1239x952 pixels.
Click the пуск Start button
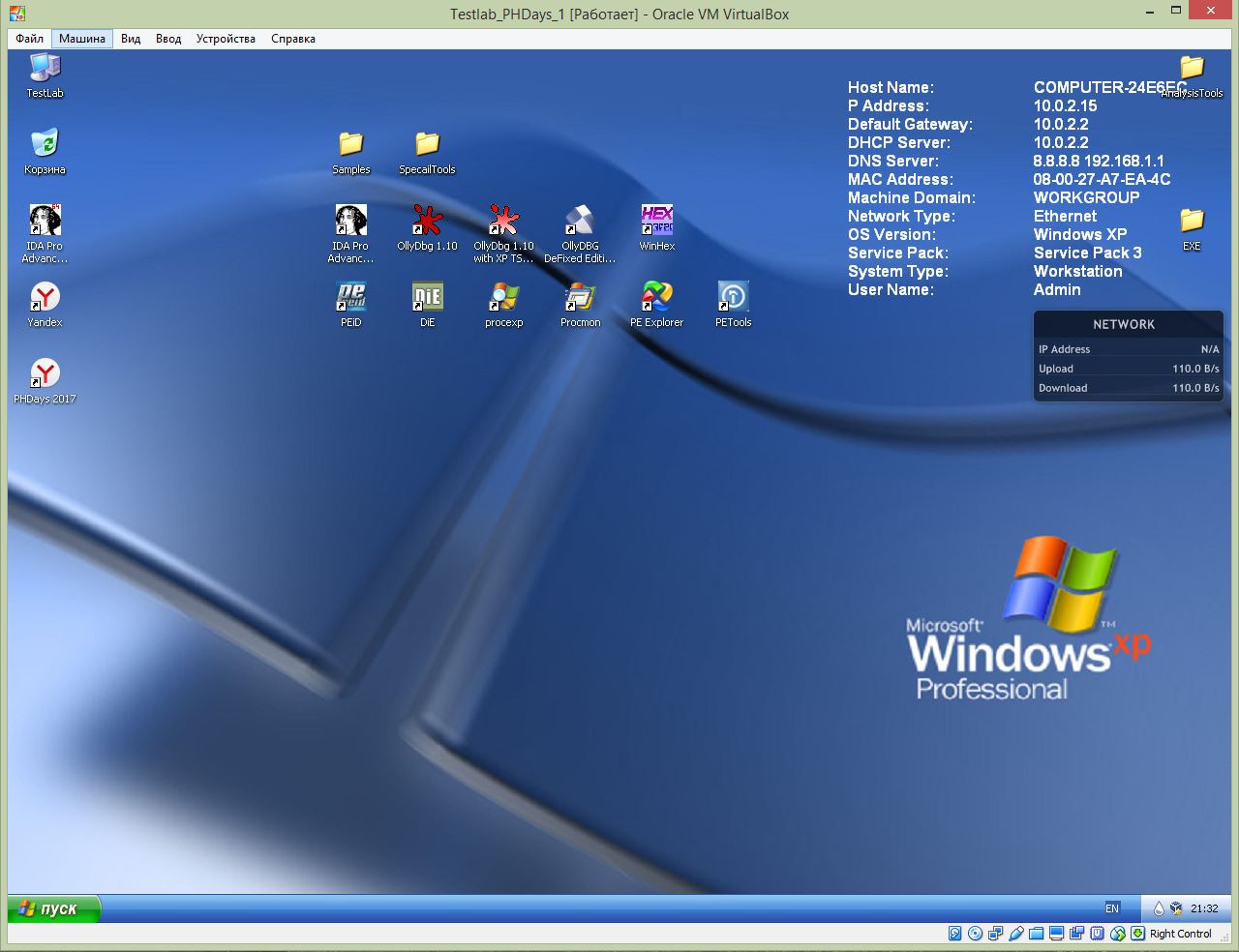point(53,908)
